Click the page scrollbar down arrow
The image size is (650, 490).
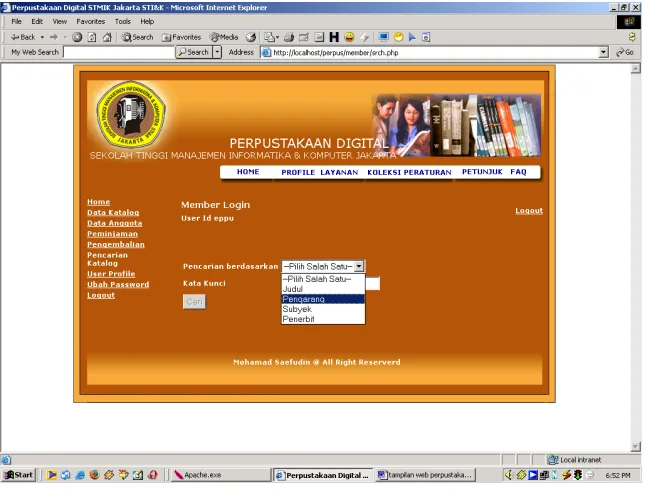[635, 446]
